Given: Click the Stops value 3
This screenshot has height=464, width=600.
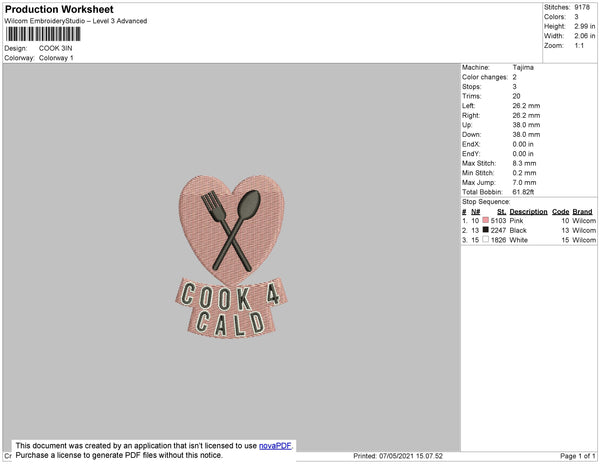Looking at the screenshot, I should tap(514, 86).
